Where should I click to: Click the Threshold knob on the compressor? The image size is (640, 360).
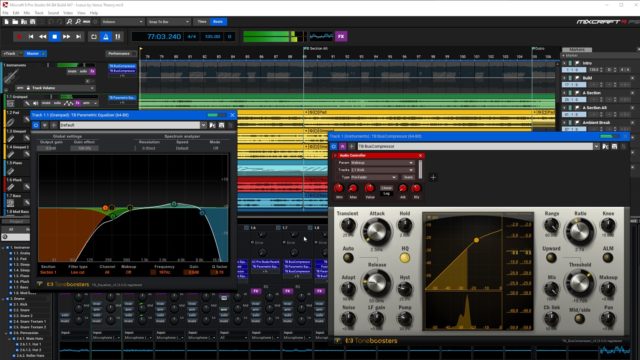tap(579, 283)
